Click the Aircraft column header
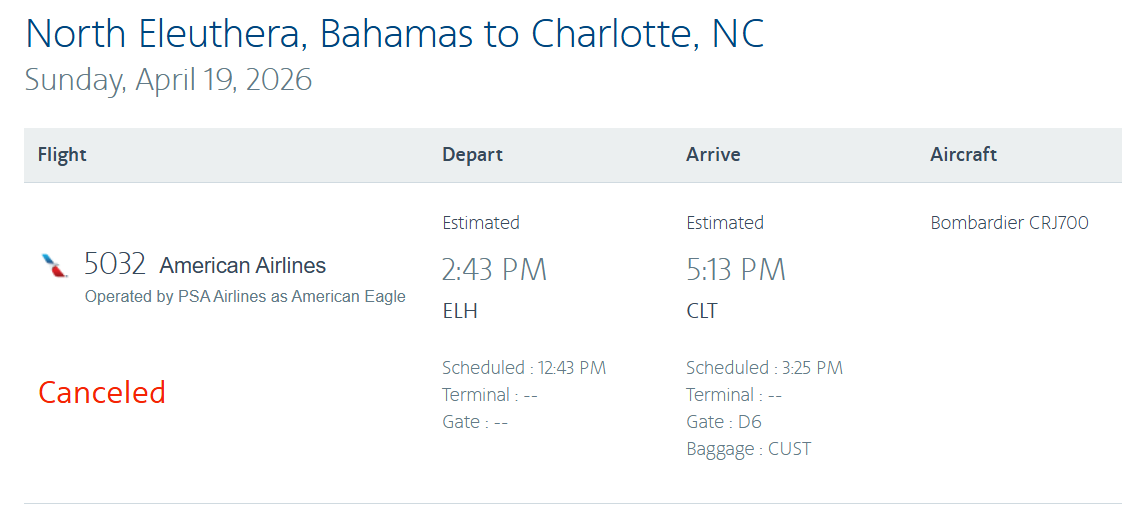The image size is (1122, 517). tap(963, 155)
